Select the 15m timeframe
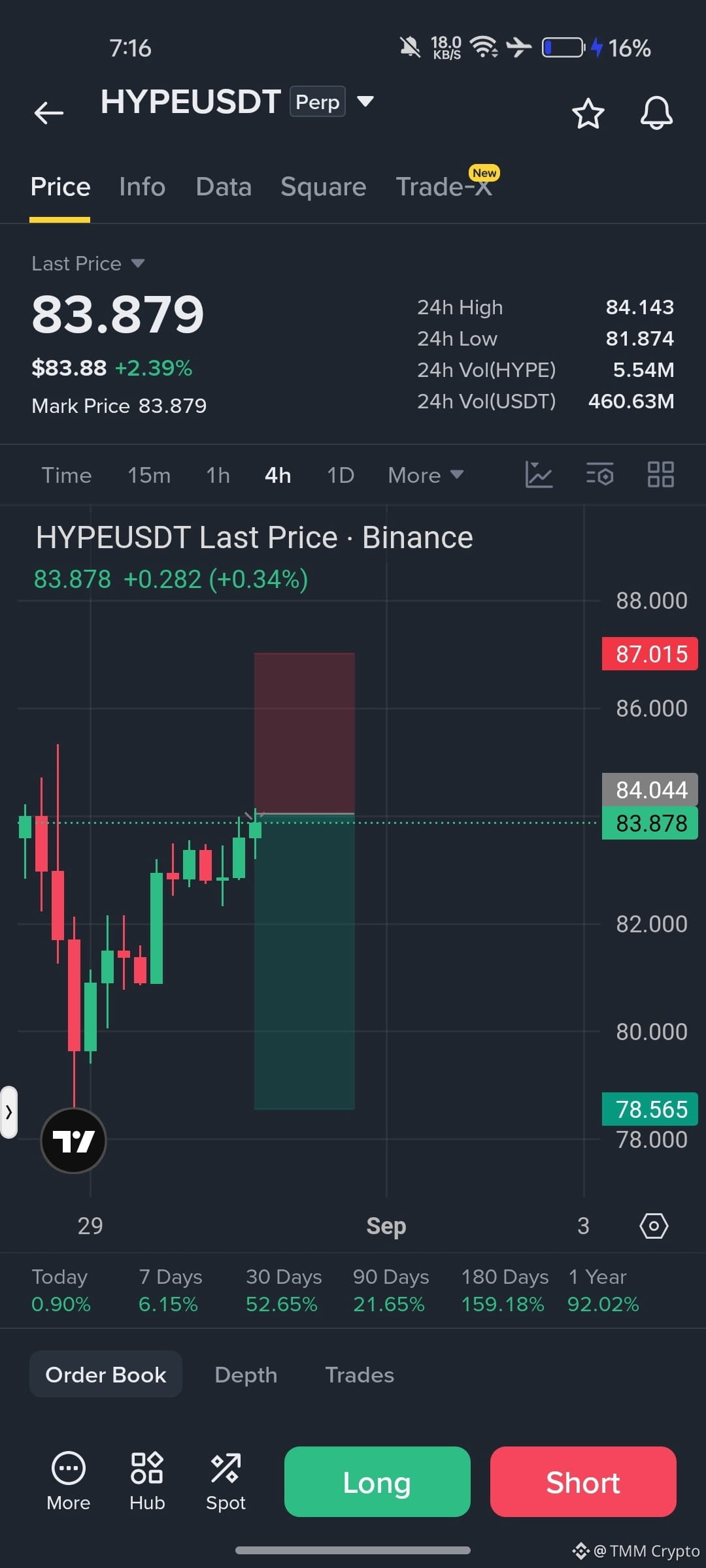This screenshot has width=706, height=1568. click(x=149, y=475)
